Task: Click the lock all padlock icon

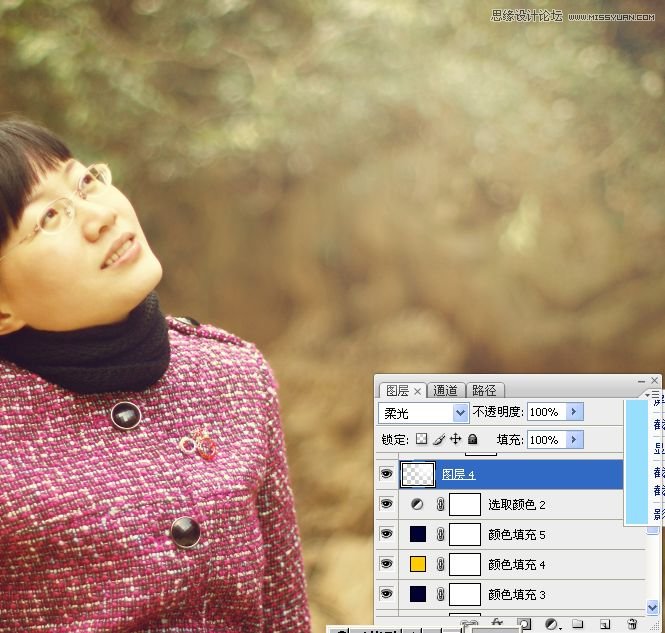Action: [472, 439]
